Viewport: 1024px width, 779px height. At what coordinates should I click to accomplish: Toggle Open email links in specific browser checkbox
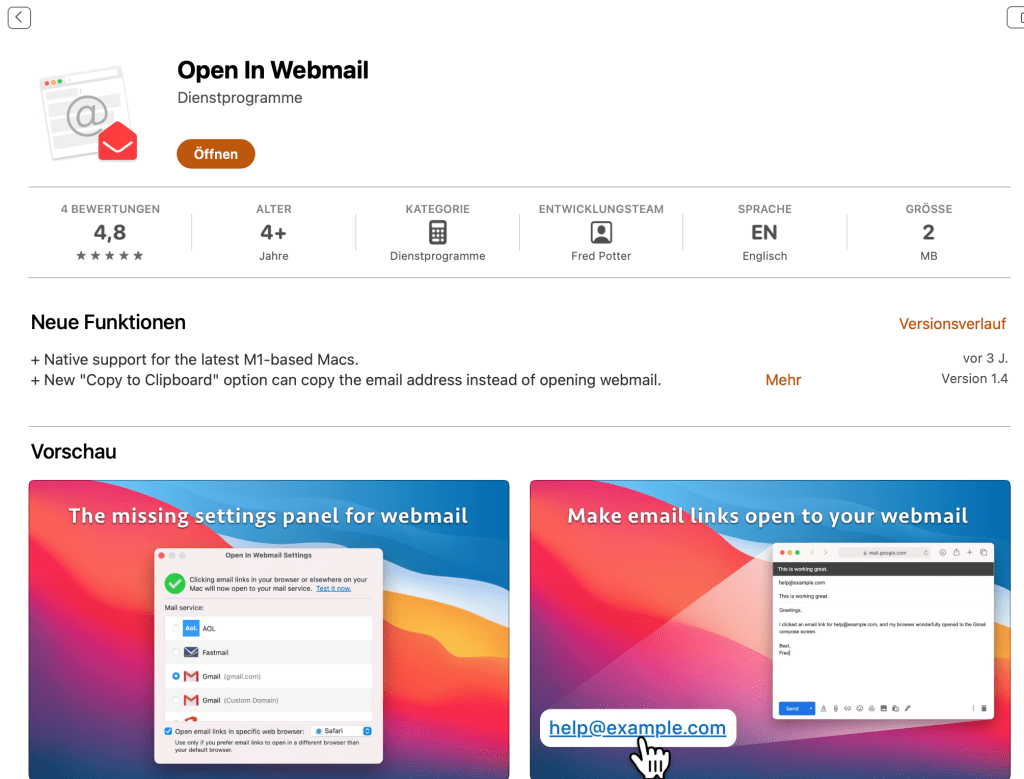coord(168,731)
